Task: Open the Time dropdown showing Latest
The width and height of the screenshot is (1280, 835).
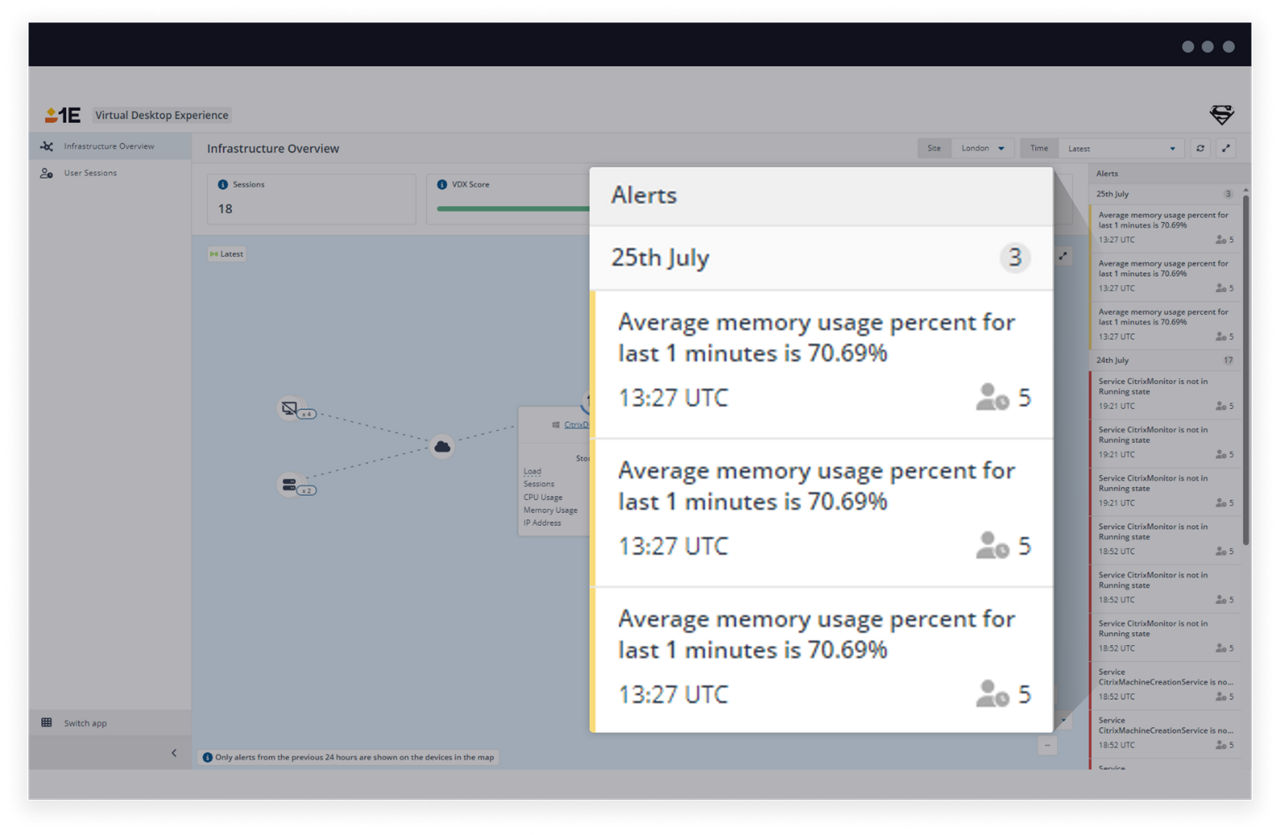Action: (1121, 148)
